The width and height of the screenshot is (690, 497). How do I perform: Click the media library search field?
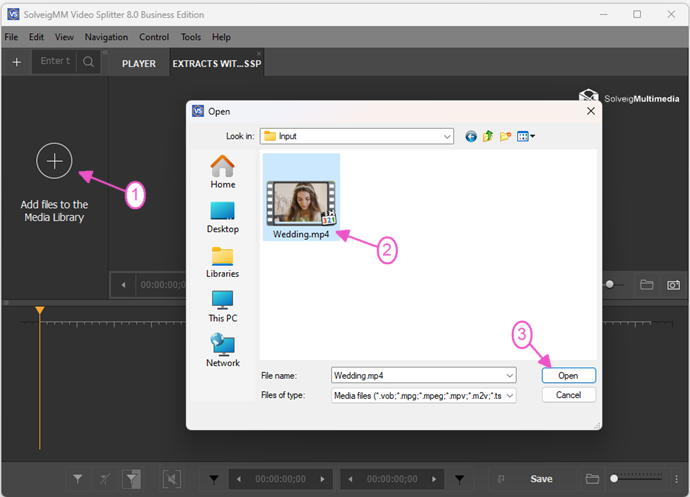coord(55,61)
